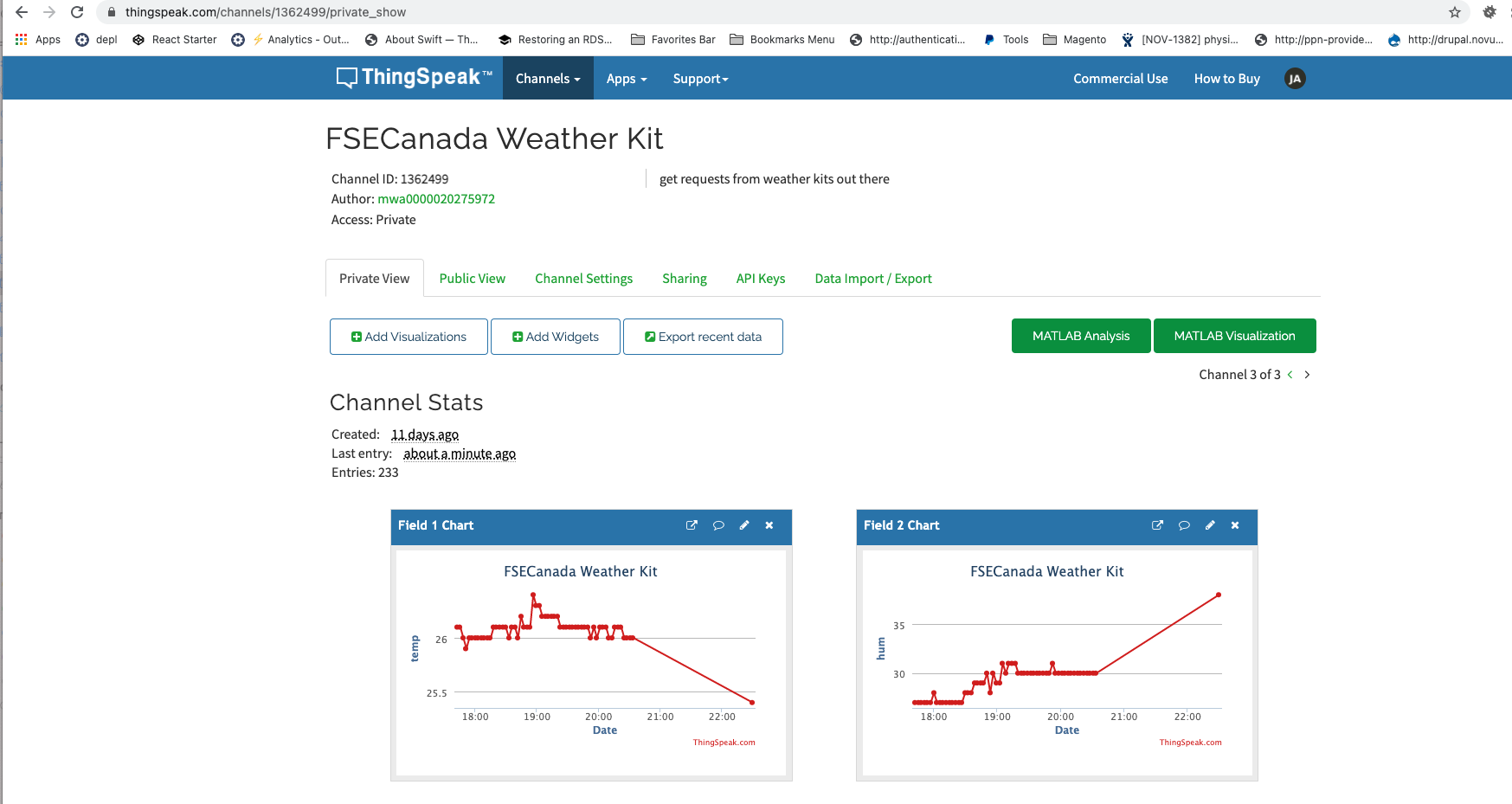Reload the page with refresh icon
Screen dimensions: 1512x804
(x=77, y=12)
